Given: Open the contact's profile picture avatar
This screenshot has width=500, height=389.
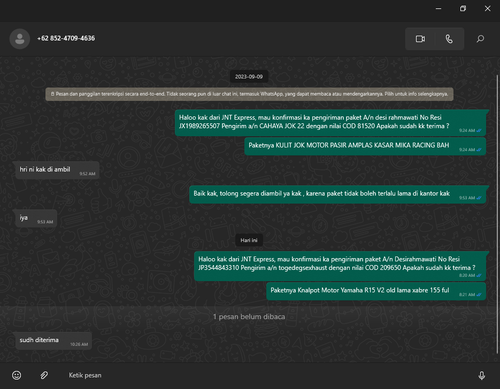Looking at the screenshot, I should click(20, 39).
